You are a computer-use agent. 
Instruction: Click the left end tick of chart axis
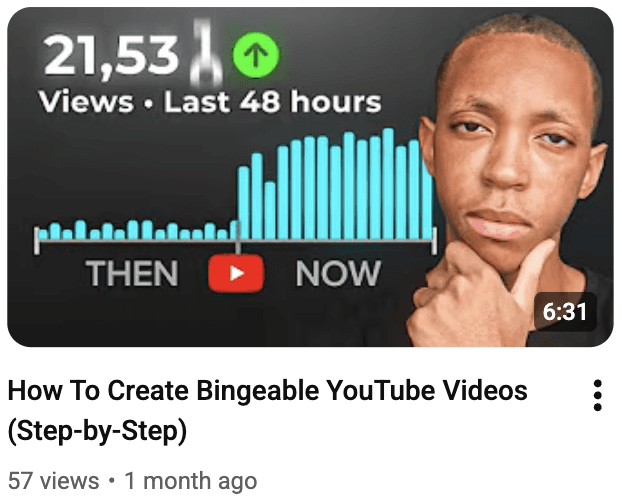pos(37,241)
